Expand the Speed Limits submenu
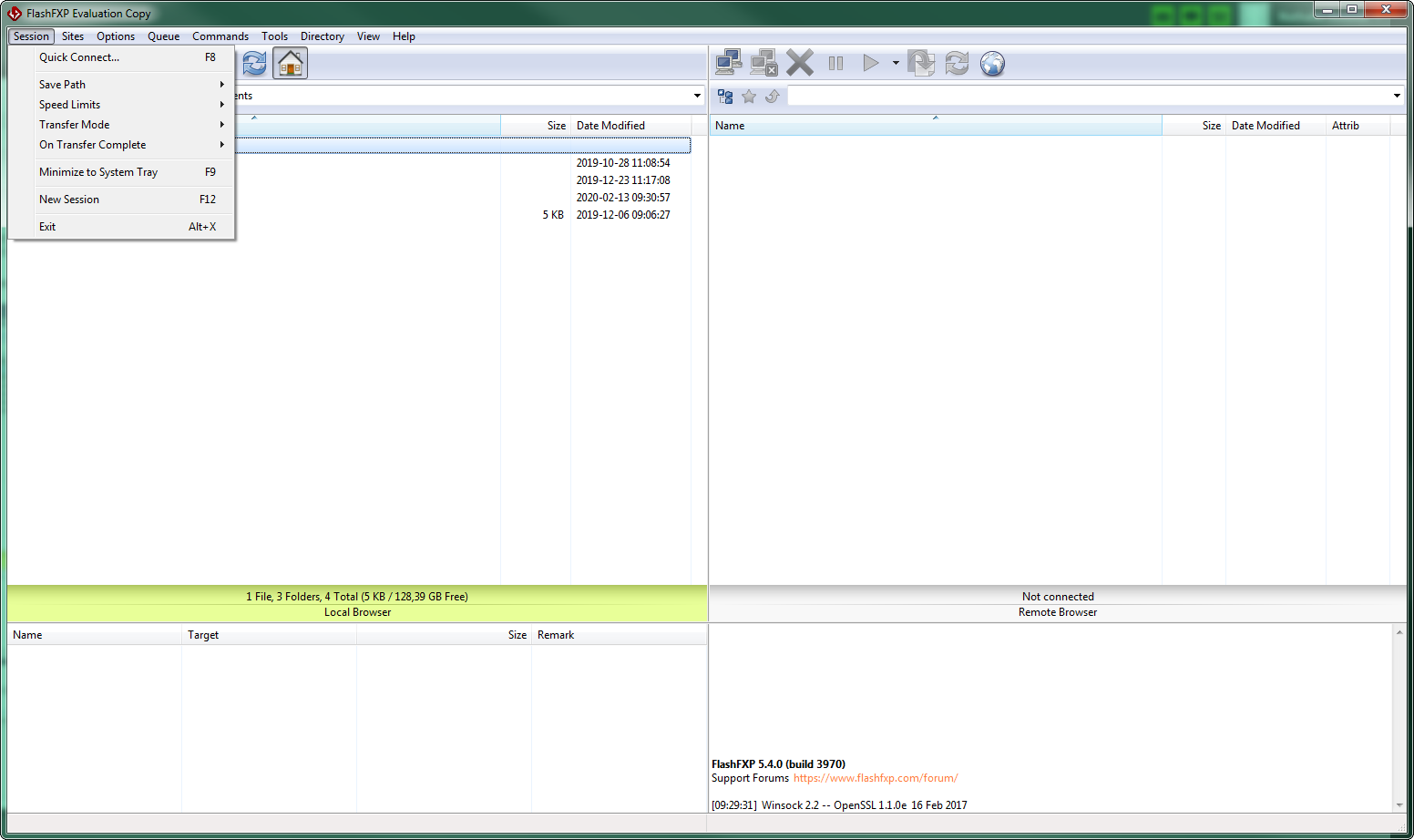Screen dimensions: 1414x840 click(121, 105)
